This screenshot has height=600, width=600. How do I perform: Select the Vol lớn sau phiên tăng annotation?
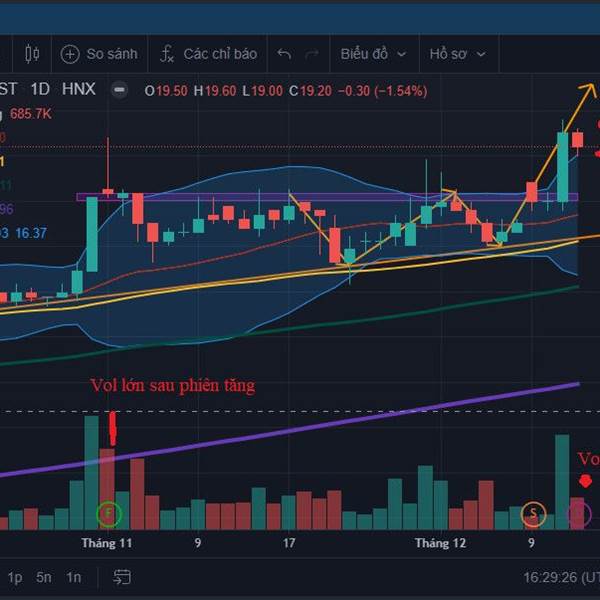173,386
